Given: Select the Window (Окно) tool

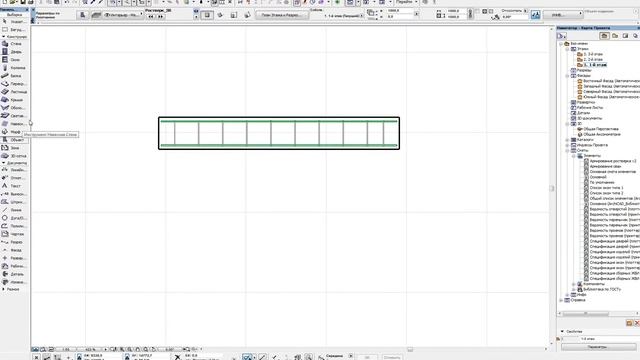Looking at the screenshot, I should point(14,60).
